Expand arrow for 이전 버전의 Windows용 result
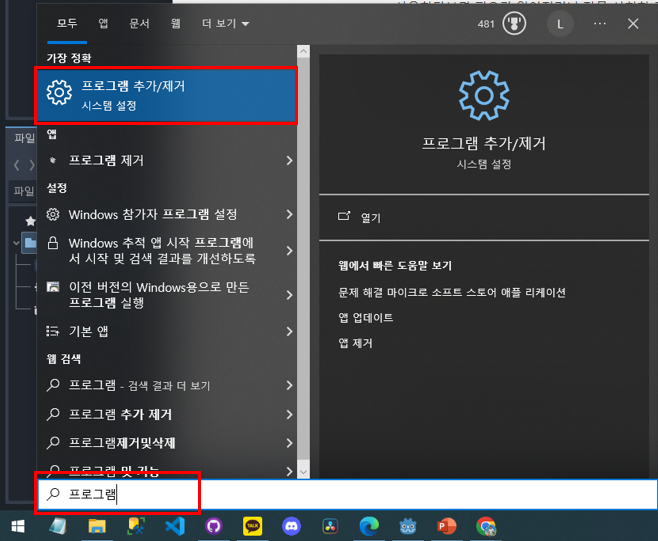This screenshot has height=541, width=658. click(x=289, y=295)
